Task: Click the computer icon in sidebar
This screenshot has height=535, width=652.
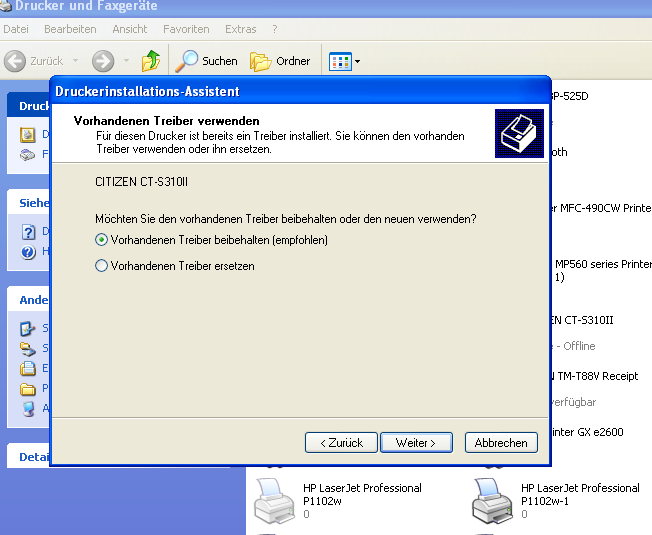Action: pyautogui.click(x=28, y=409)
